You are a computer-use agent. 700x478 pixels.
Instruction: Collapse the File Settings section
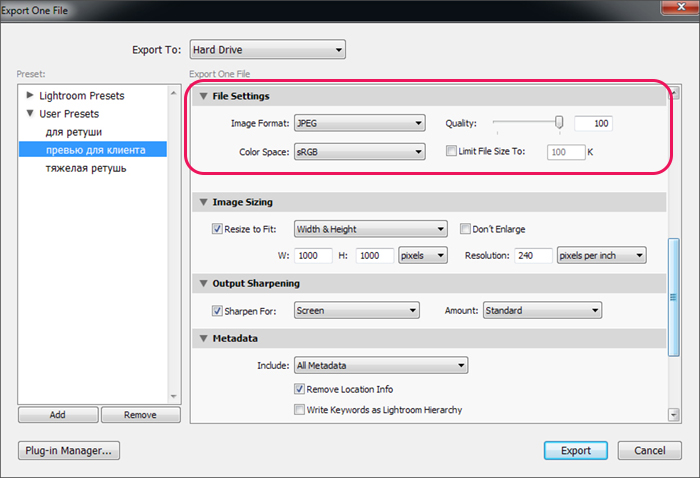tap(204, 96)
